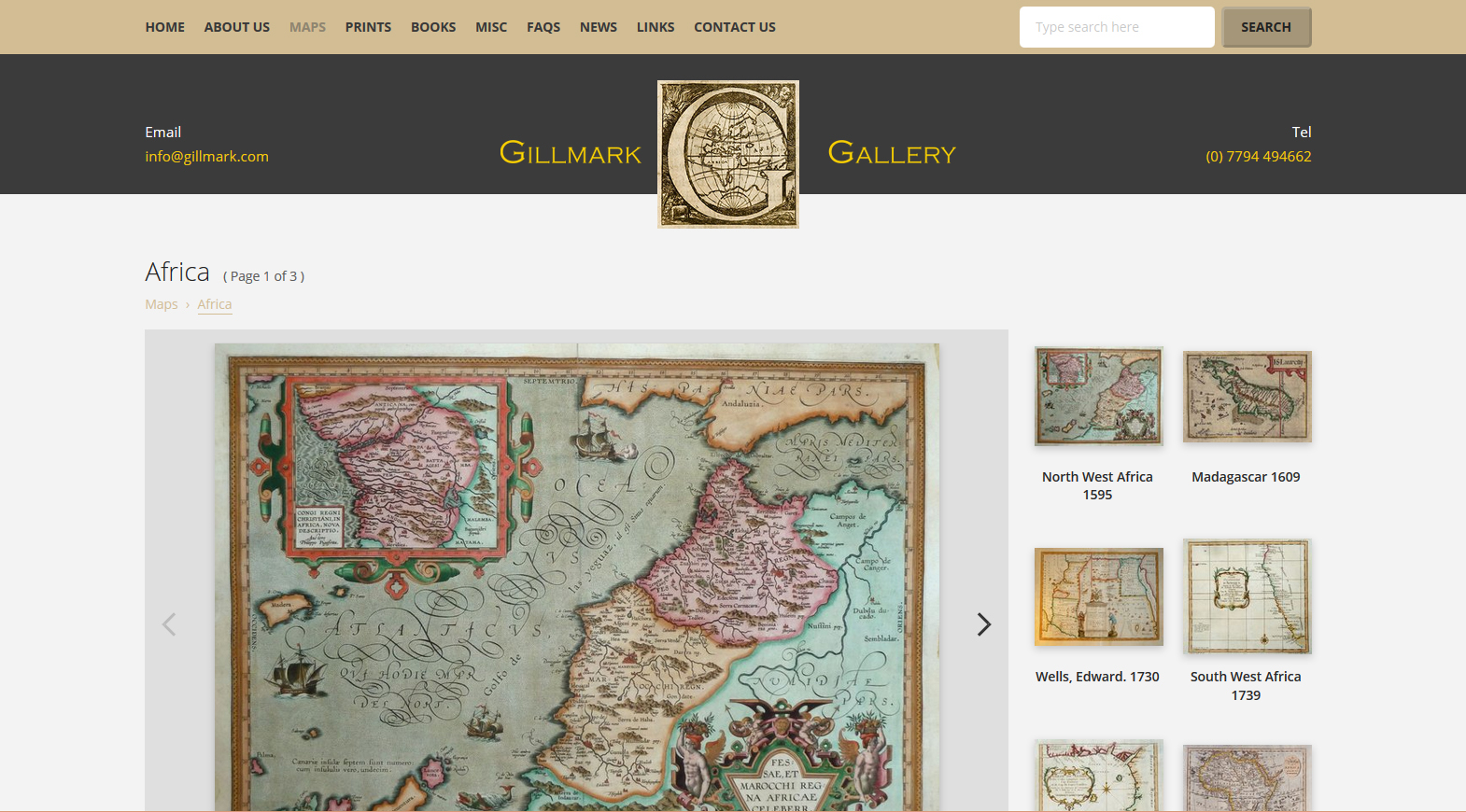Click the 'Madagascar 1609' title
Image resolution: width=1466 pixels, height=812 pixels.
coord(1246,477)
